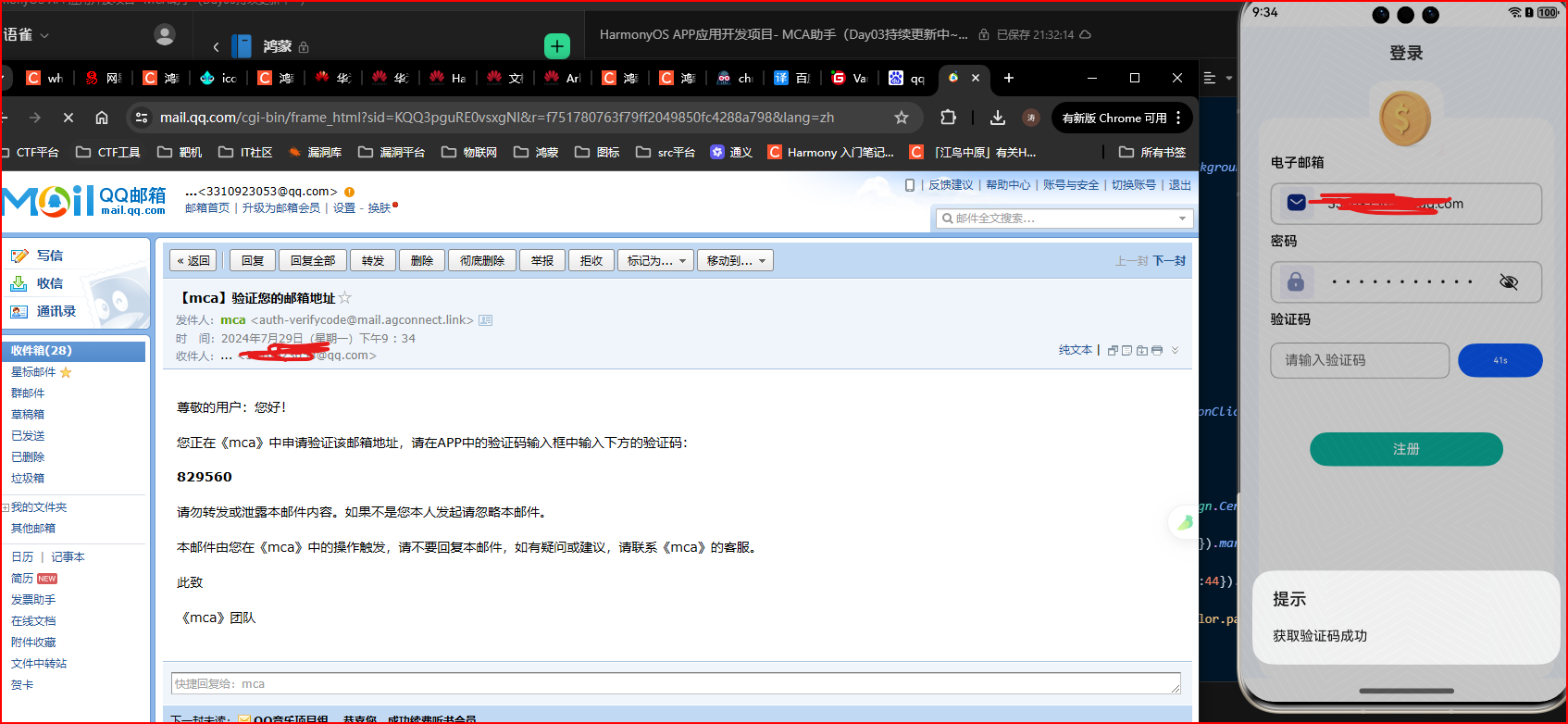The width and height of the screenshot is (1568, 724).
Task: Click the 请输入验证码 field in phone app
Action: 1360,360
